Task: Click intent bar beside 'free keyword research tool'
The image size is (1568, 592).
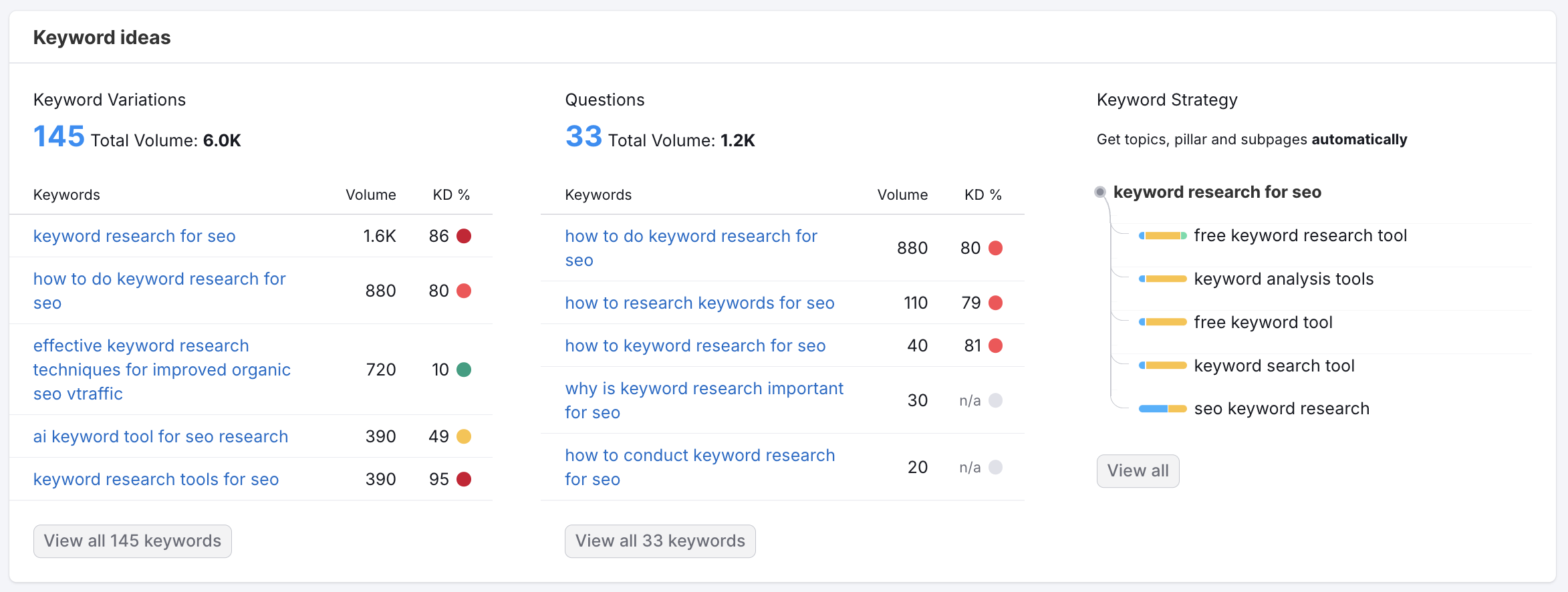Action: click(1163, 236)
